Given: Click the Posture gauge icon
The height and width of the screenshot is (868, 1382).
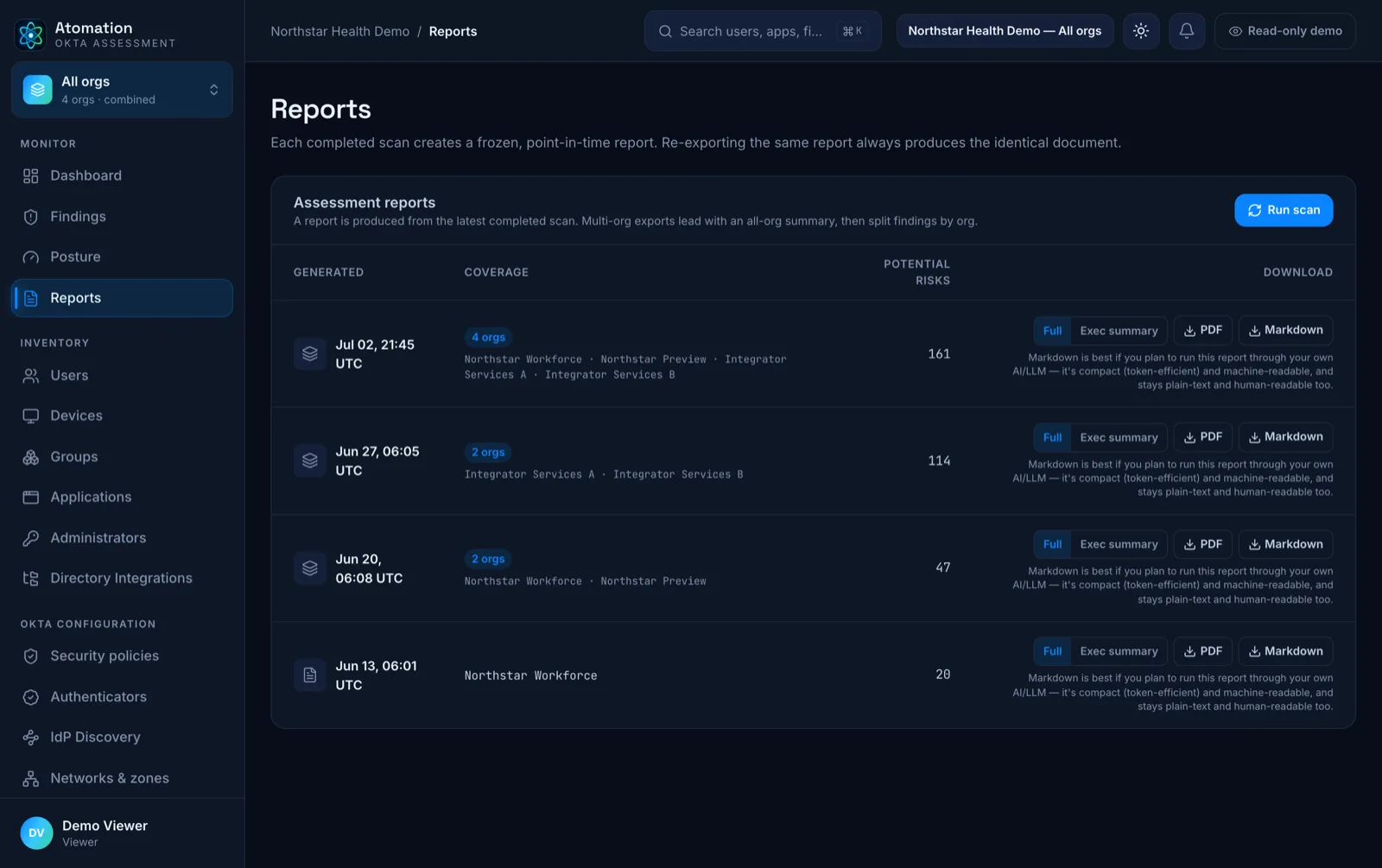Looking at the screenshot, I should pyautogui.click(x=31, y=257).
